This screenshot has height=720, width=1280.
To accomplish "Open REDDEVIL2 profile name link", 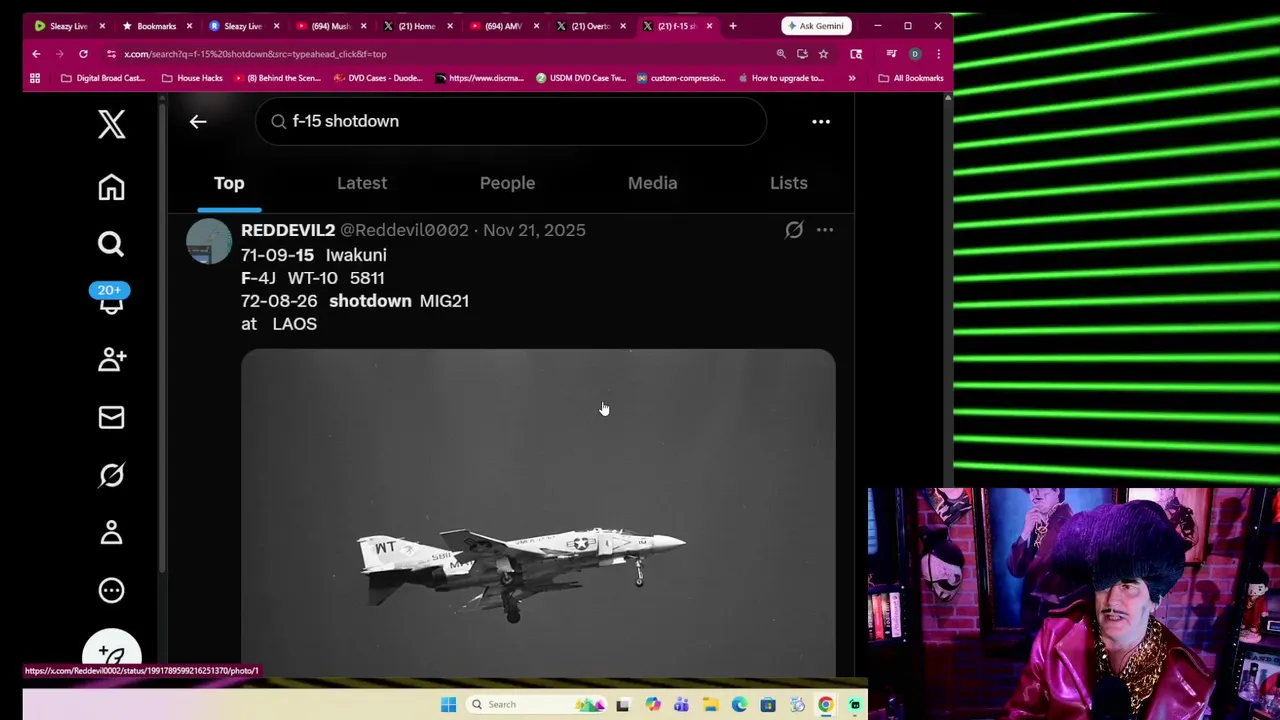I will [288, 230].
